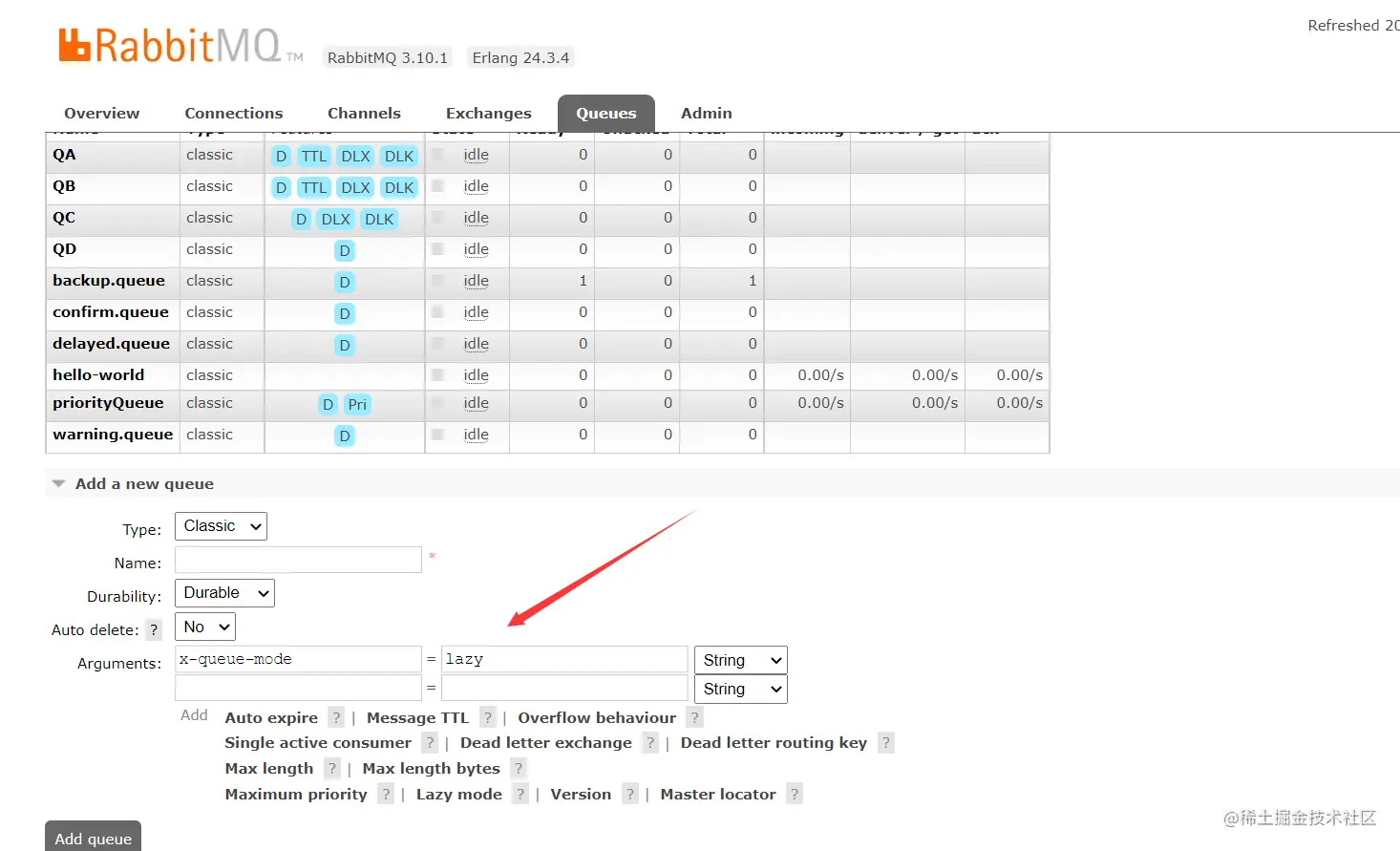Open help for Auto delete
The width and height of the screenshot is (1400, 851).
(x=154, y=629)
